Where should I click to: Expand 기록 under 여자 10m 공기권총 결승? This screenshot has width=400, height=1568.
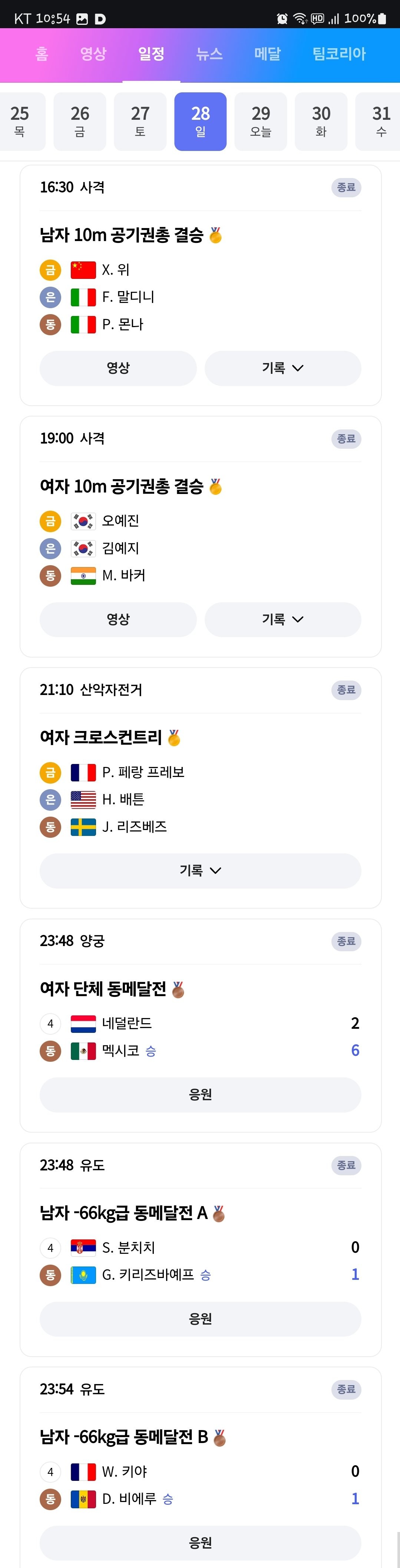(x=282, y=620)
